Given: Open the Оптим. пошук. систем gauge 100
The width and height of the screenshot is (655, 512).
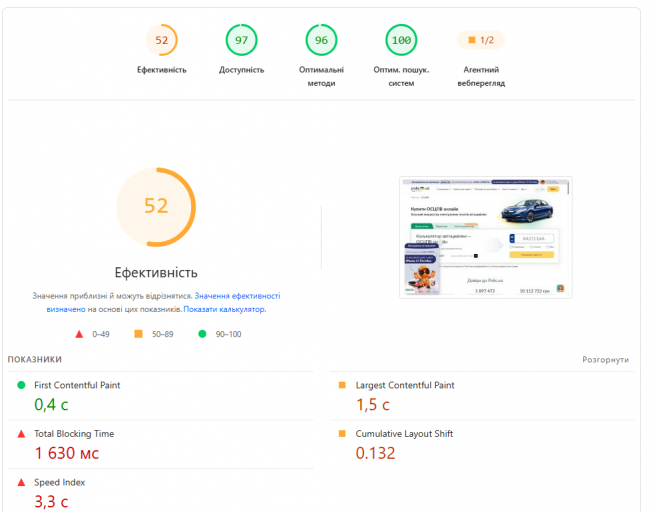Looking at the screenshot, I should click(x=401, y=40).
